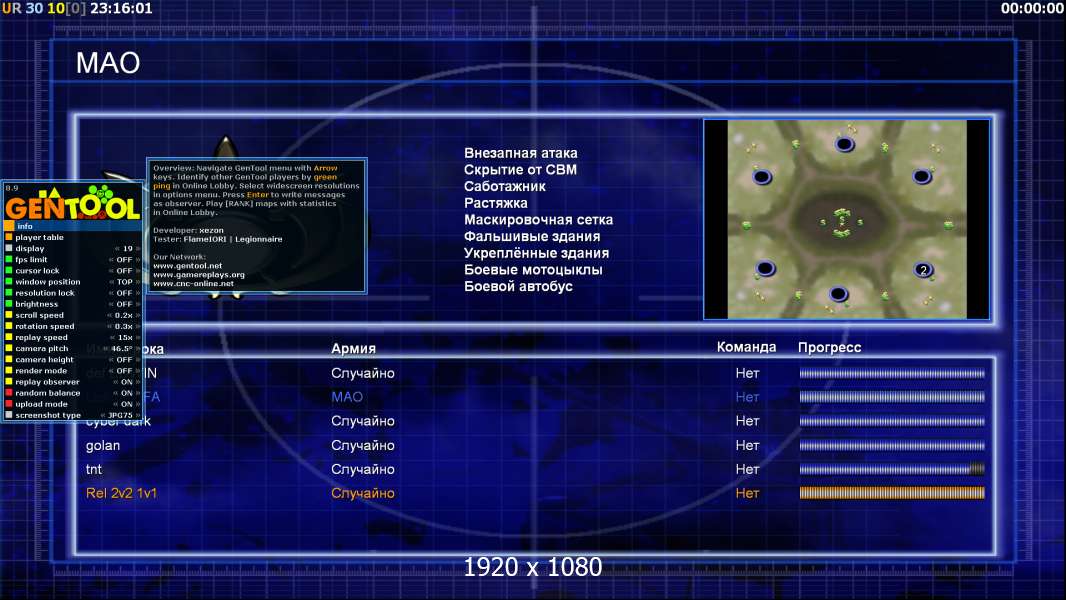Click the green square beside window position
This screenshot has width=1066, height=600.
click(9, 281)
